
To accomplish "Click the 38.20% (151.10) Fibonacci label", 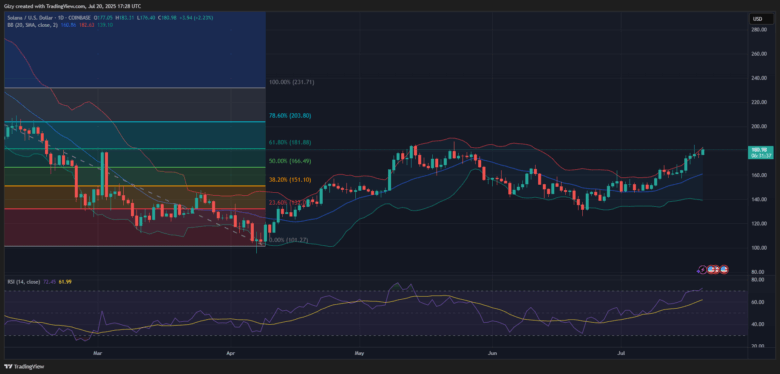I will click(290, 180).
